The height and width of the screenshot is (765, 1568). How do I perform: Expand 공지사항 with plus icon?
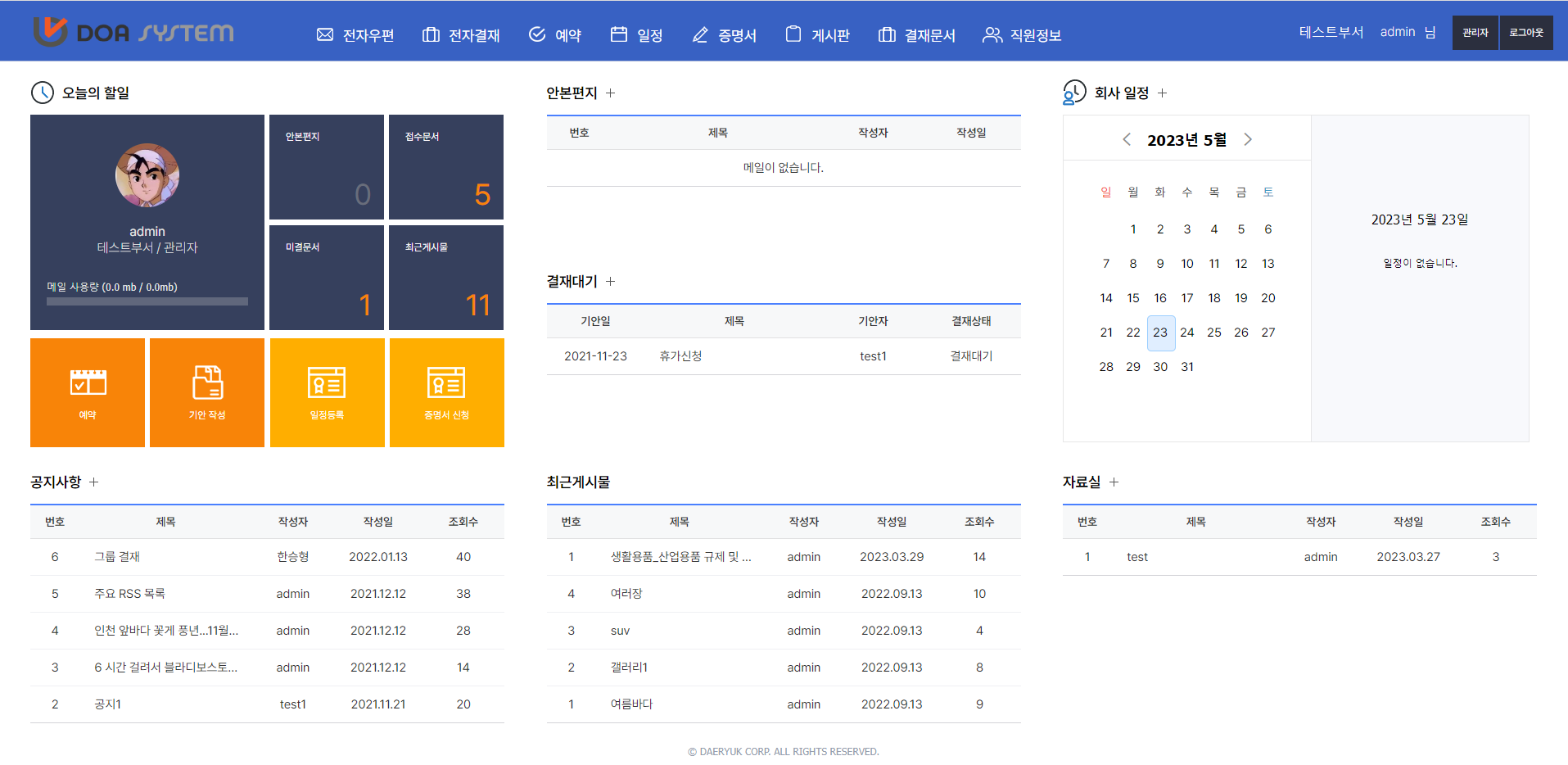point(93,482)
